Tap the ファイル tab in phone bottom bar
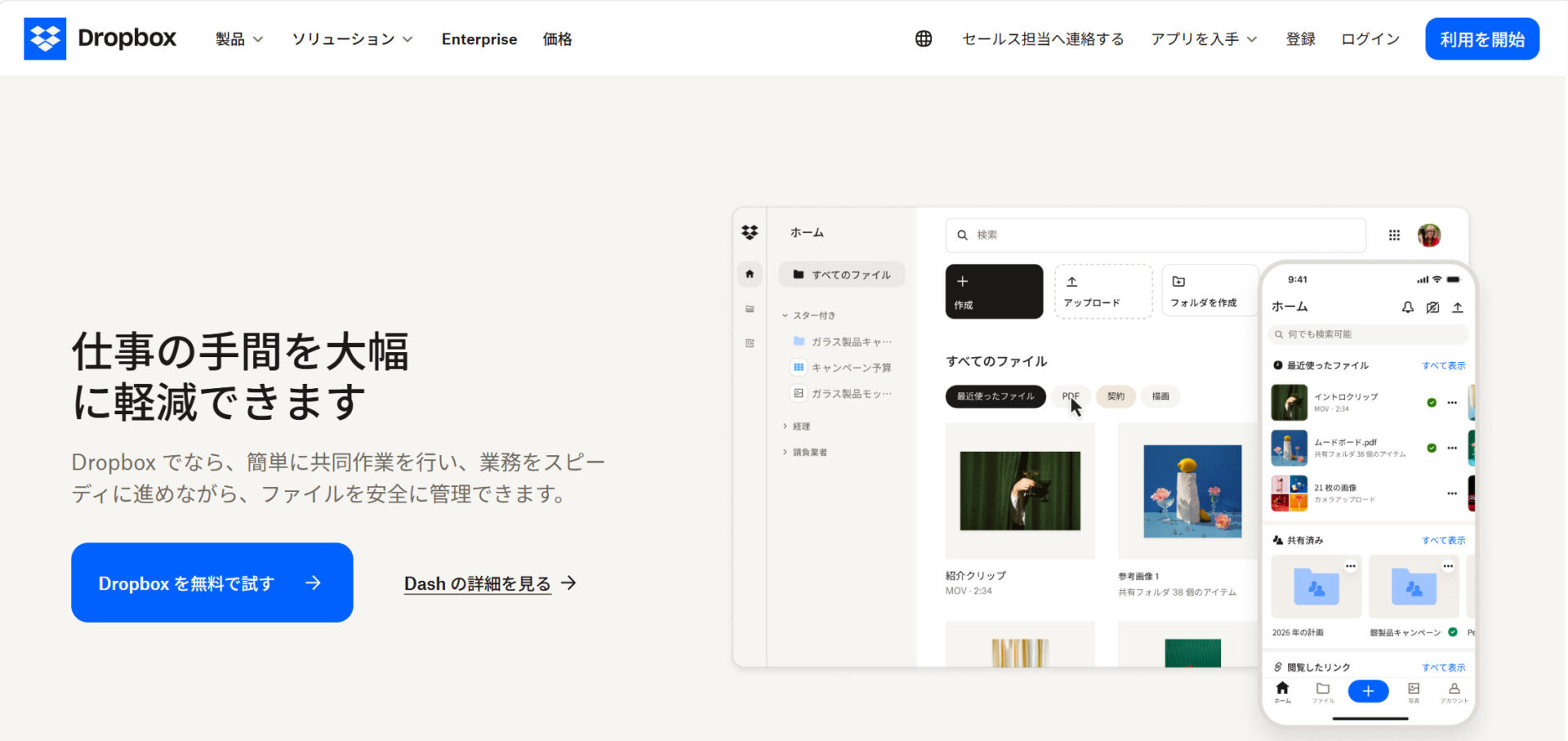 point(1323,692)
